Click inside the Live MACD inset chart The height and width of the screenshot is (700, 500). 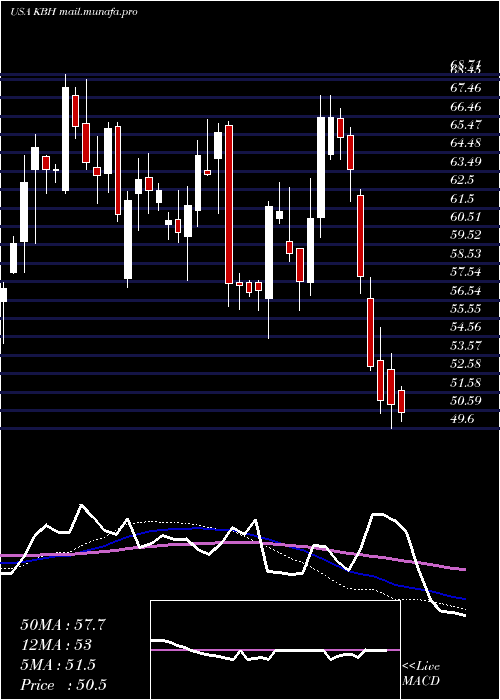(275, 650)
